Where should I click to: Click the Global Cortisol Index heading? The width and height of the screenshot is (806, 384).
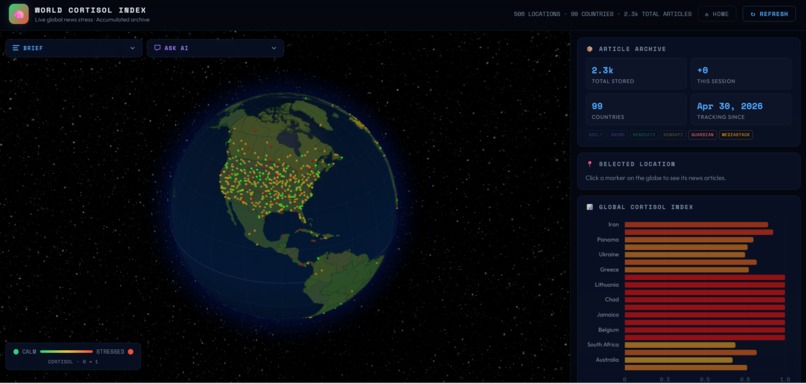pos(646,207)
